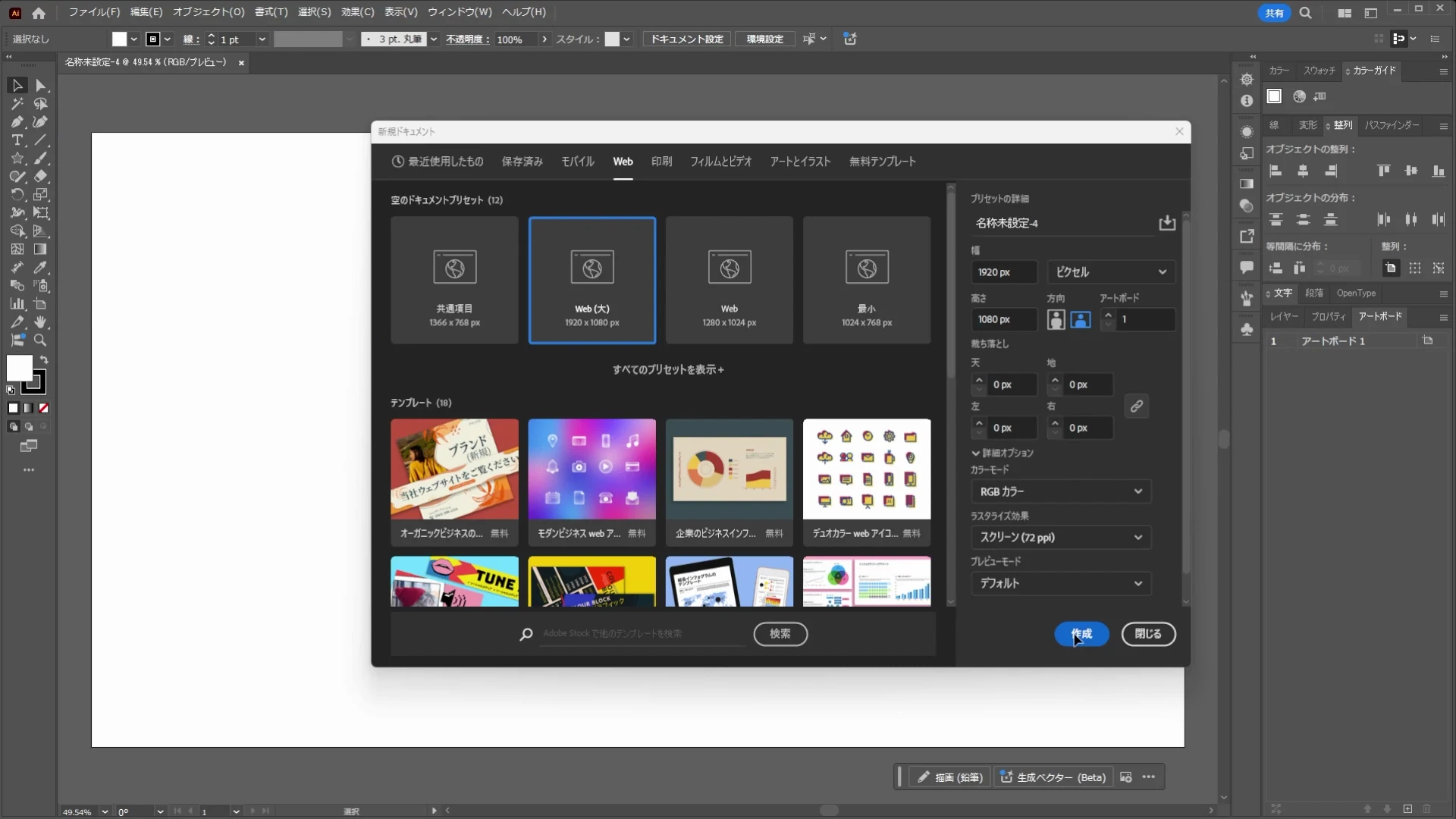Open the ピクセル units dropdown
The width and height of the screenshot is (1456, 819).
point(1111,272)
